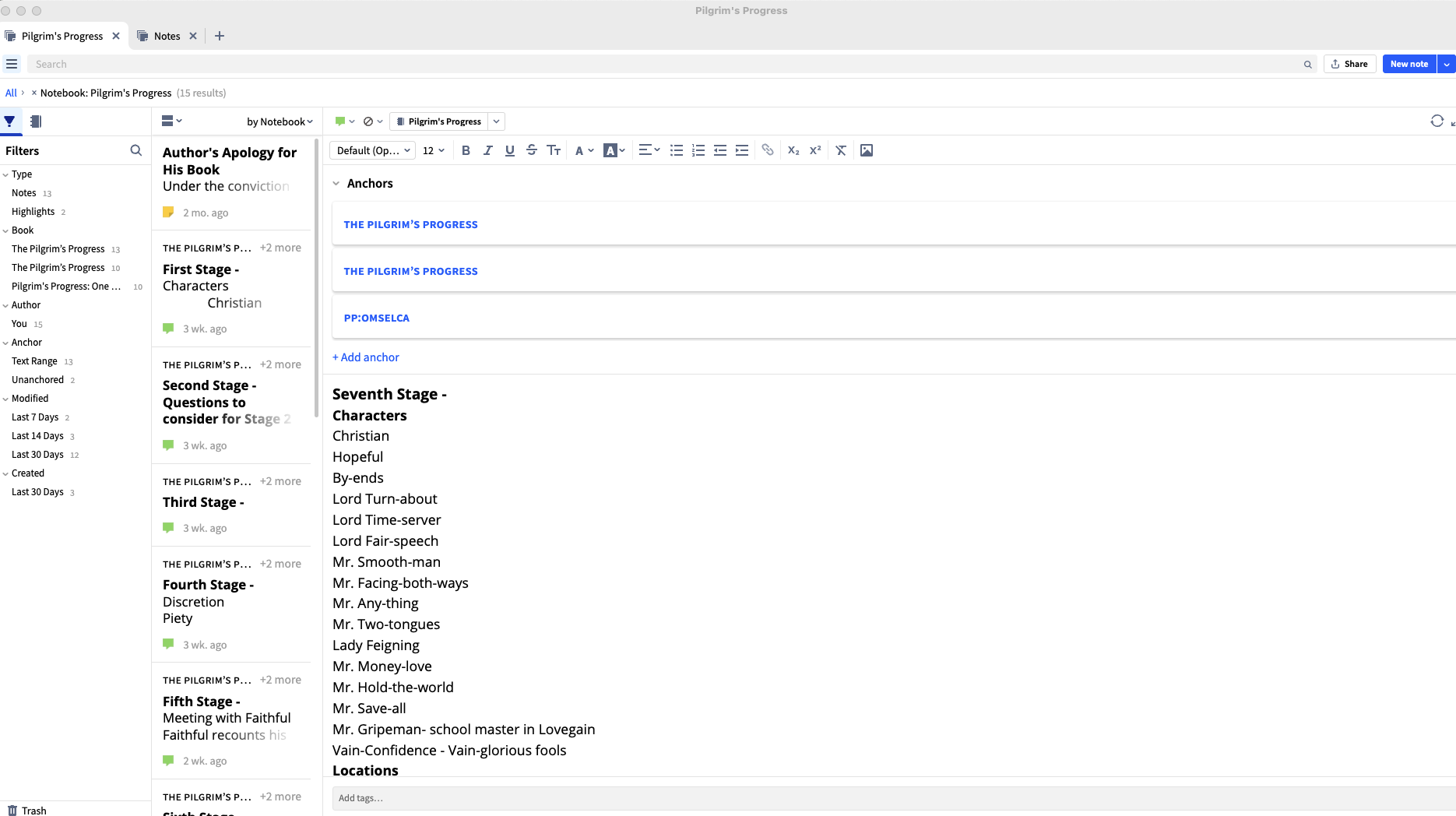
Task: Open the main hamburger menu
Action: coord(12,64)
